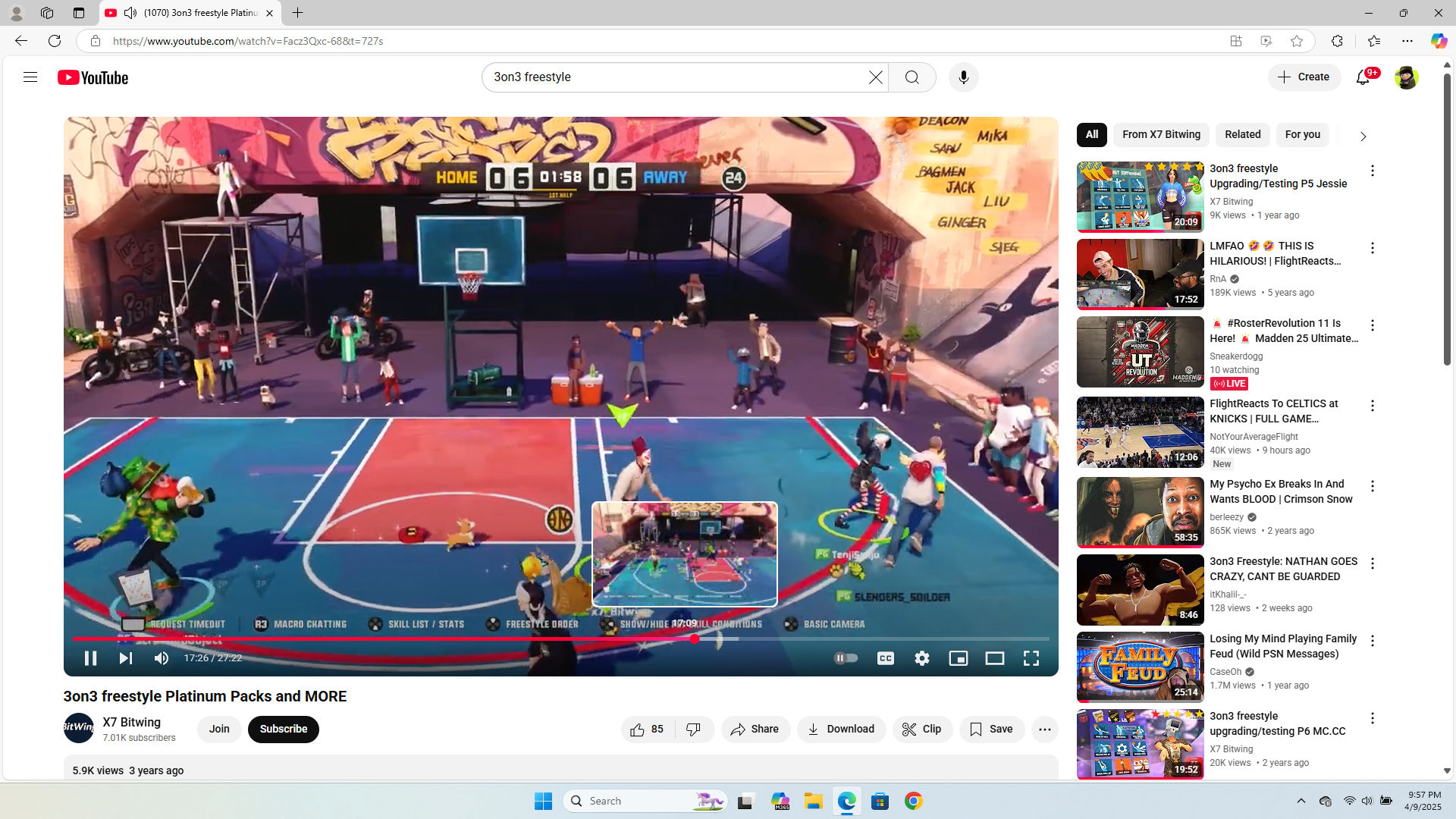This screenshot has width=1456, height=819.
Task: Open YouTube notifications bell
Action: click(1363, 77)
